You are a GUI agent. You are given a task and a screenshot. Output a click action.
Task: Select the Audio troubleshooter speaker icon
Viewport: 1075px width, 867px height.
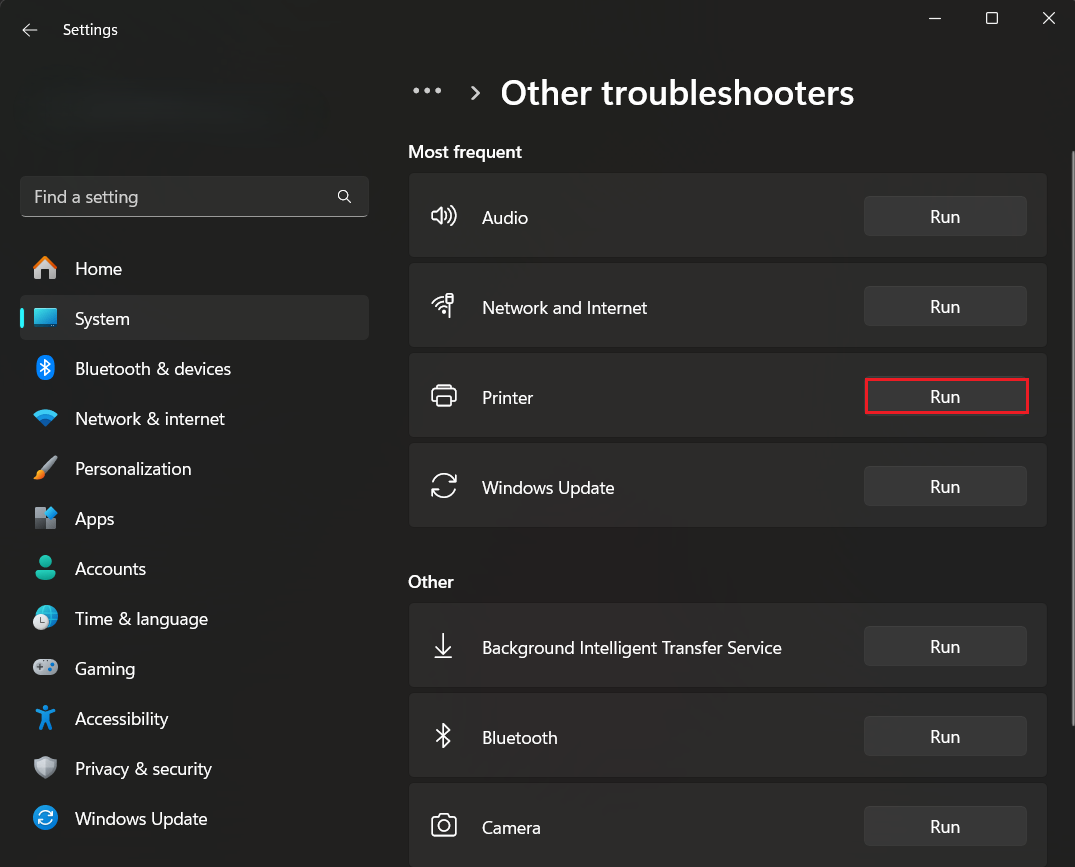[x=444, y=216]
